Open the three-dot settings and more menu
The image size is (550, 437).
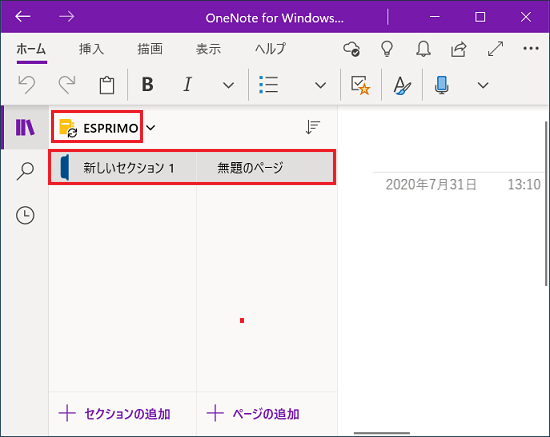coord(531,48)
